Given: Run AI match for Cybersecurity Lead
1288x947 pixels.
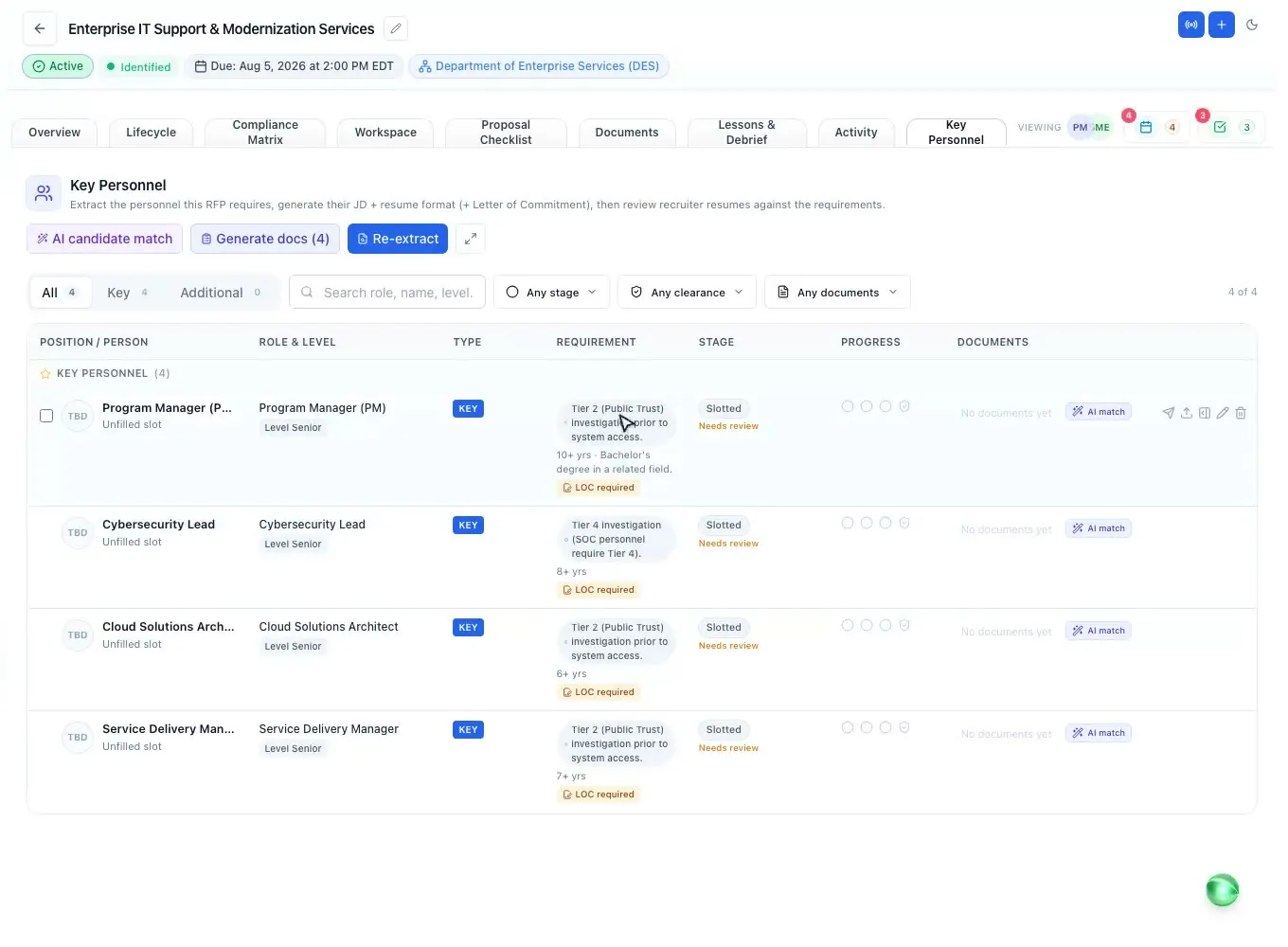Looking at the screenshot, I should tap(1099, 528).
